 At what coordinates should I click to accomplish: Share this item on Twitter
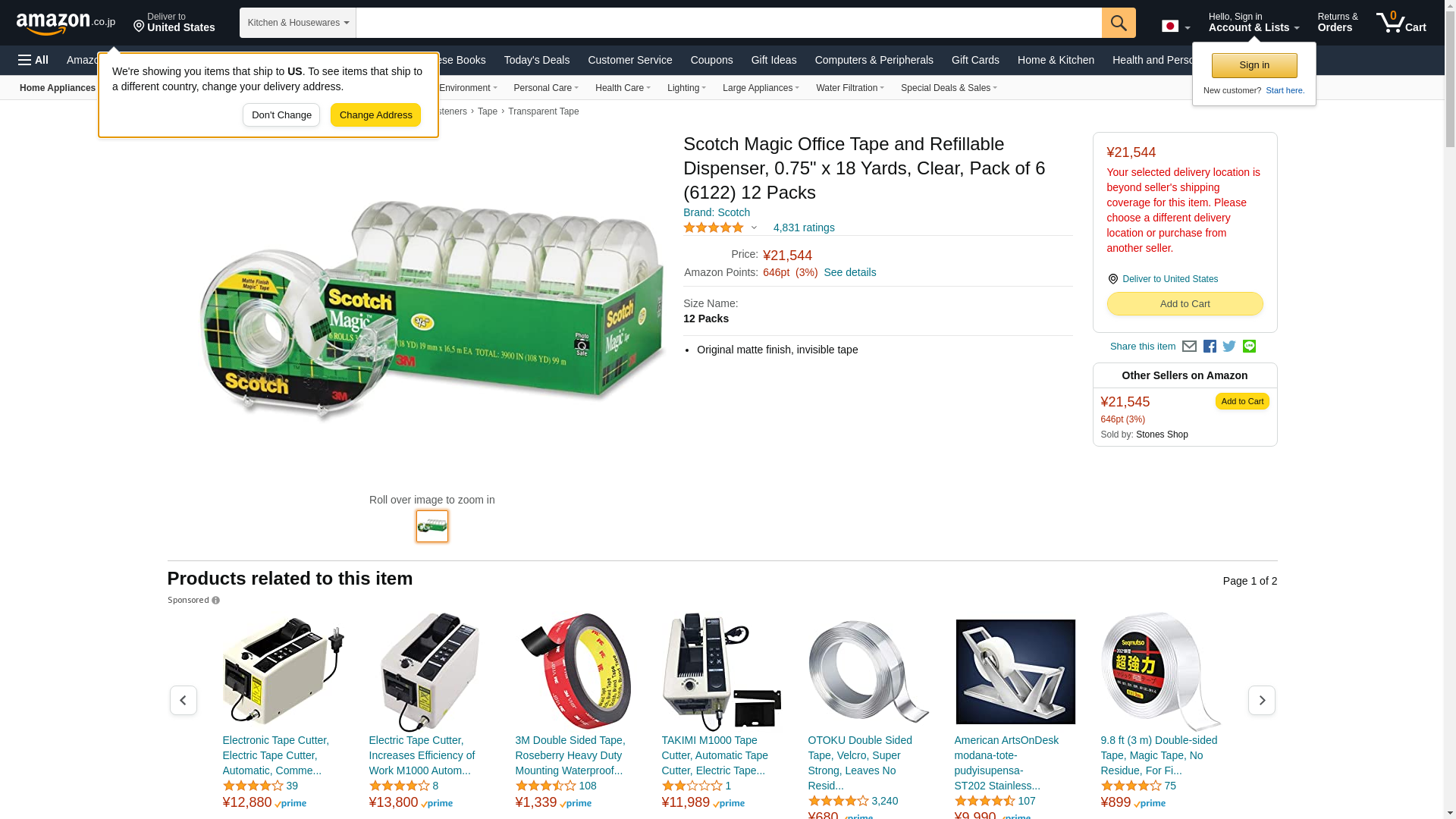click(1229, 347)
